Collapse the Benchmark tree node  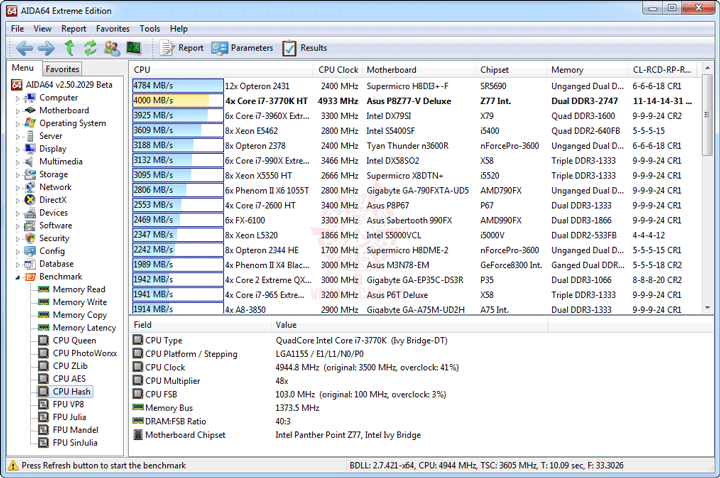(17, 277)
